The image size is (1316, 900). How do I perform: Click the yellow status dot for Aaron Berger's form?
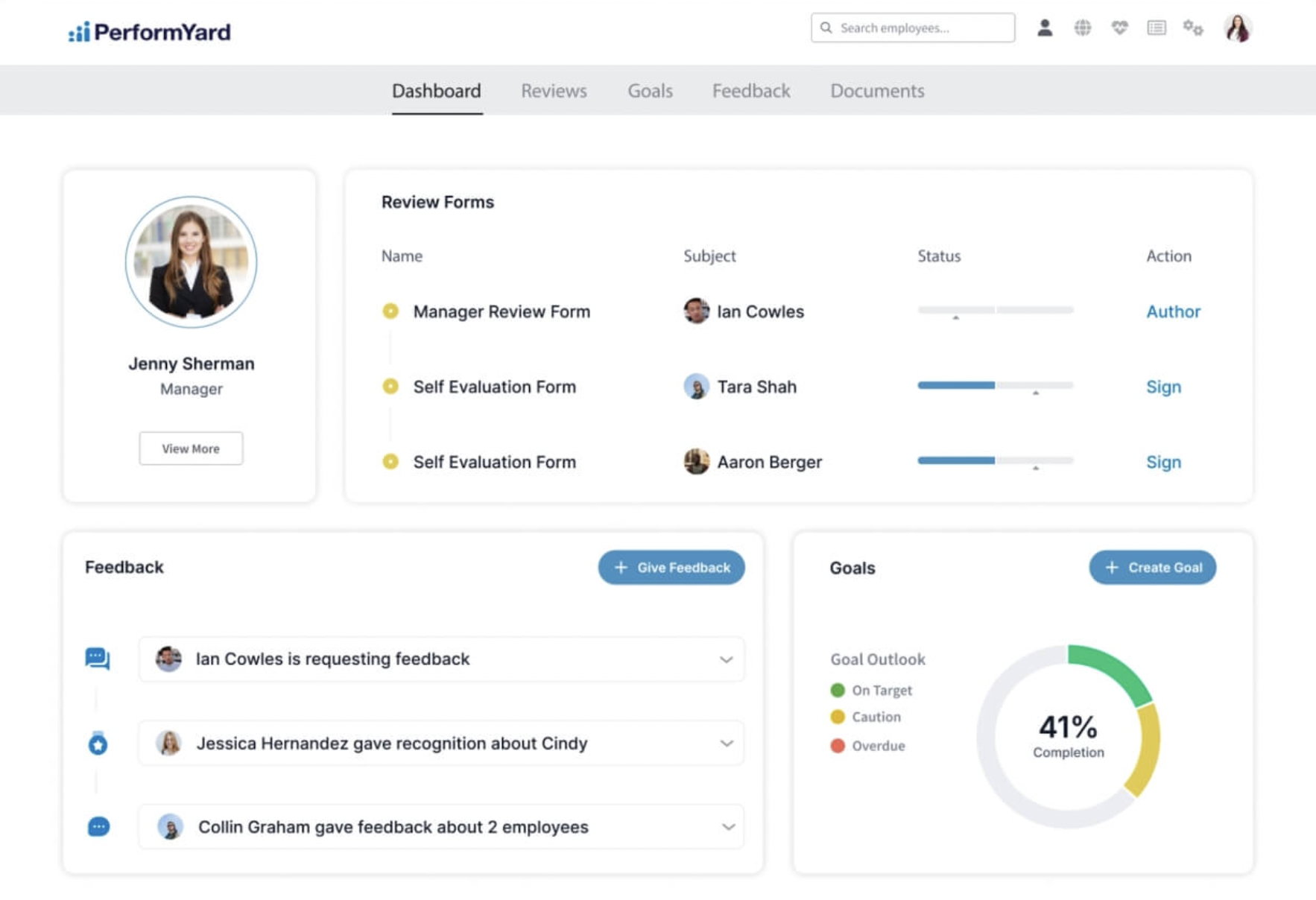(x=390, y=461)
